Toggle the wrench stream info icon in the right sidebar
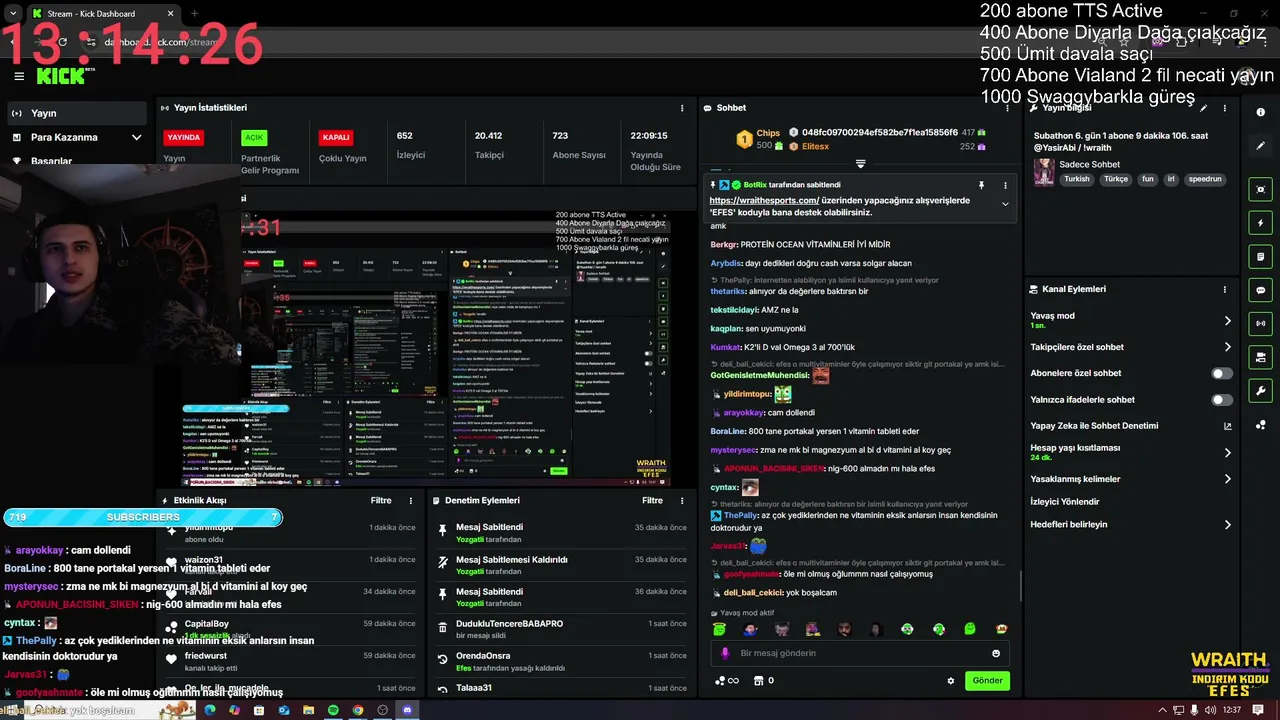 coord(1261,390)
